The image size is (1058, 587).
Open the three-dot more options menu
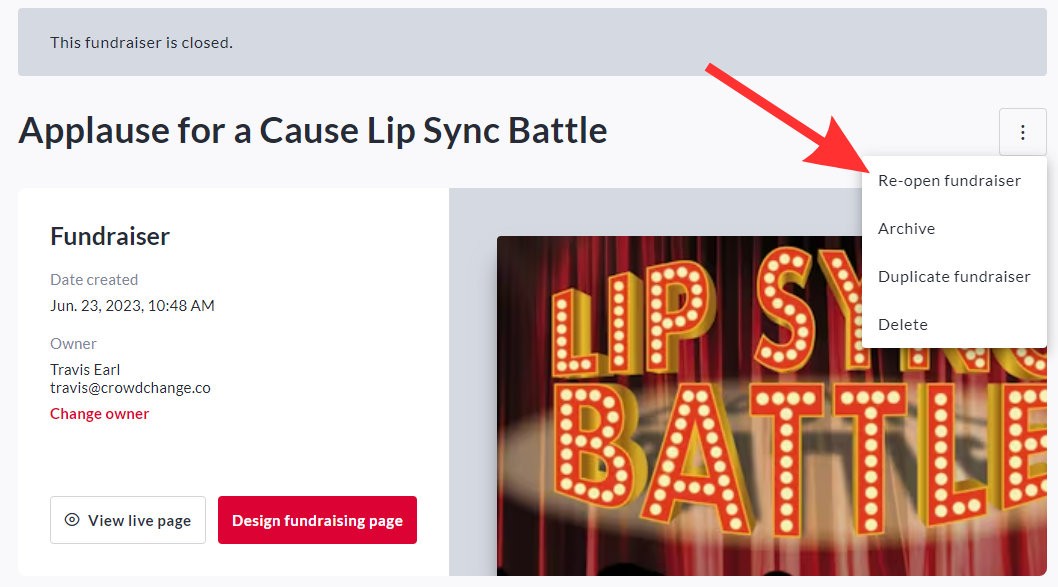click(1022, 132)
